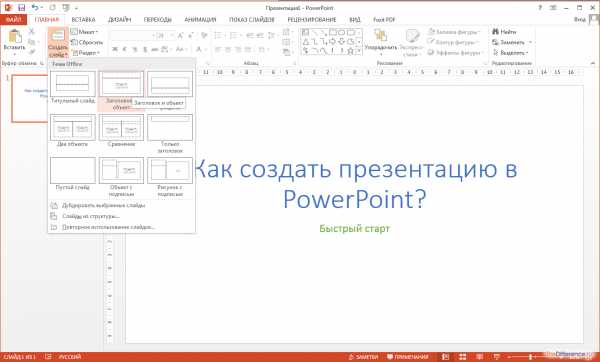Choose the Только заголовок layout thumbnail
600x362 pixels.
click(x=170, y=127)
